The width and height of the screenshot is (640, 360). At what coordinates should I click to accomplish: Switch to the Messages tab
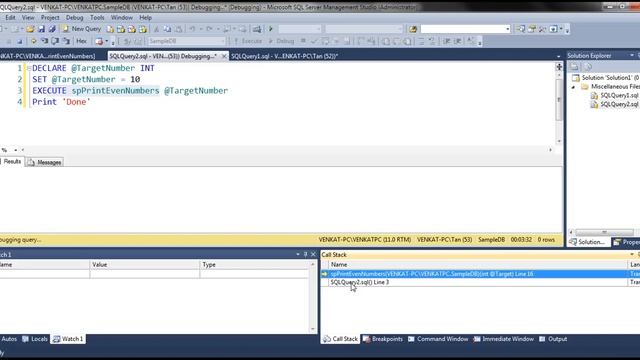coord(44,162)
